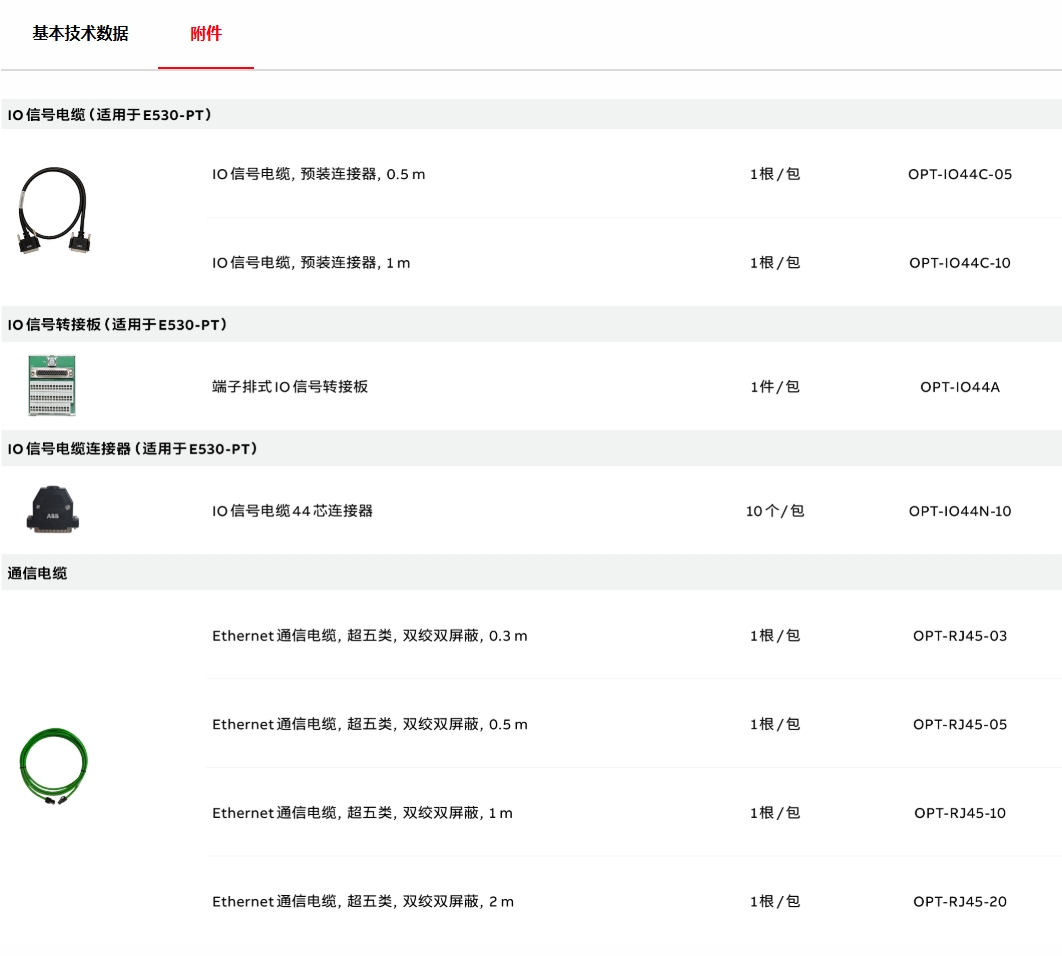
Task: Click the IO 信号电缆 44 芯连接器 description
Action: [292, 511]
